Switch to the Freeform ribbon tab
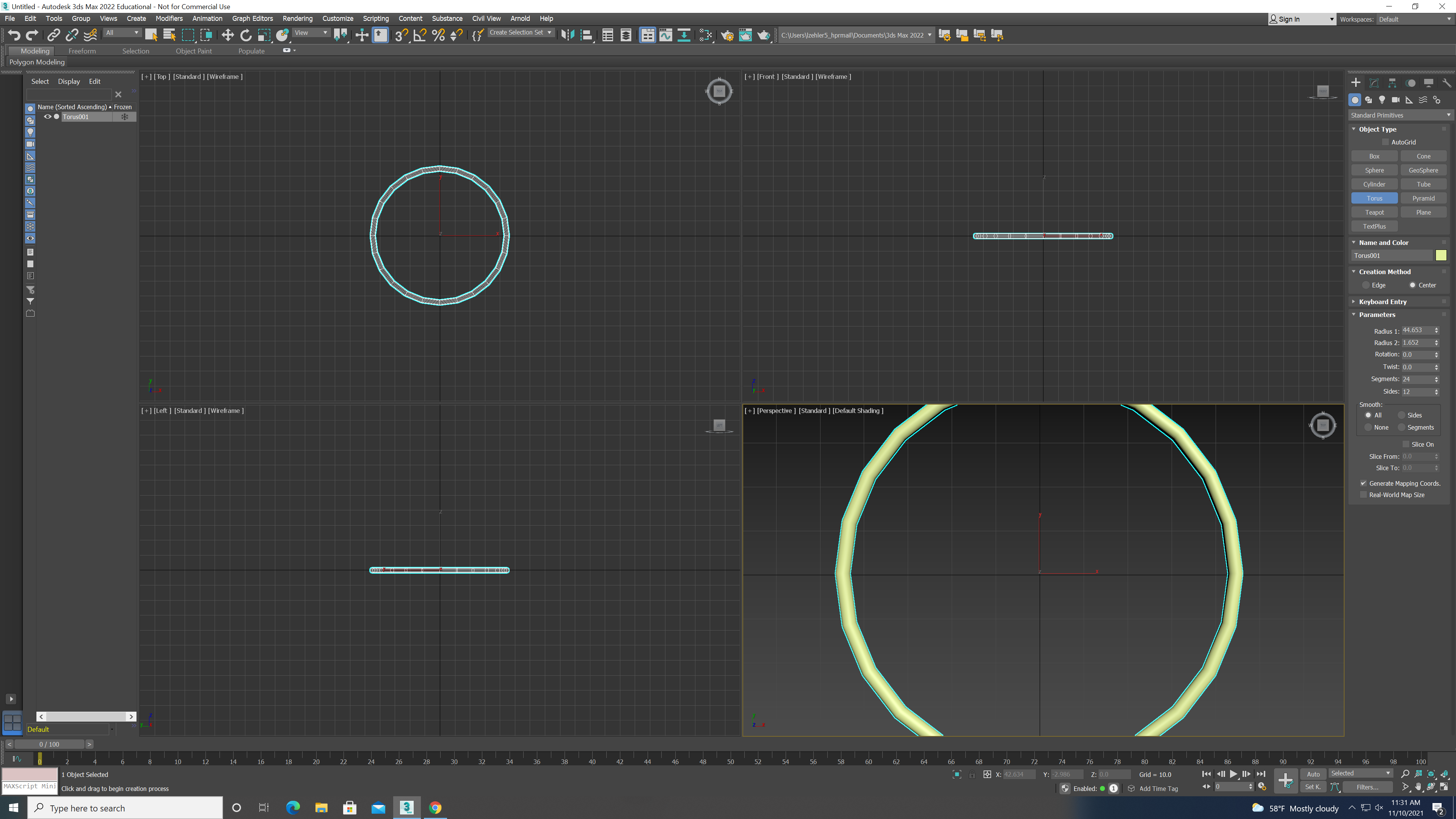Image resolution: width=1456 pixels, height=819 pixels. pos(82,51)
